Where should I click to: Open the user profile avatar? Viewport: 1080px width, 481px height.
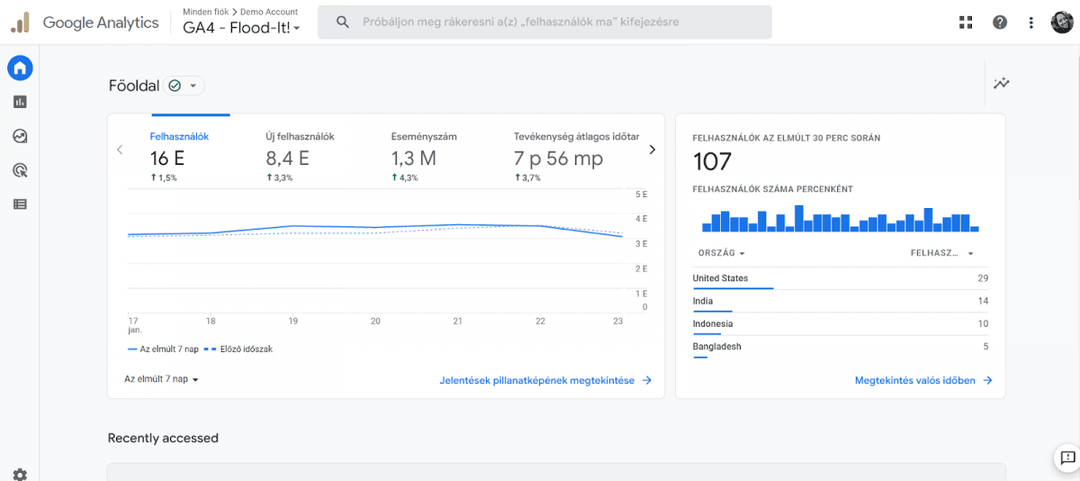pyautogui.click(x=1061, y=23)
